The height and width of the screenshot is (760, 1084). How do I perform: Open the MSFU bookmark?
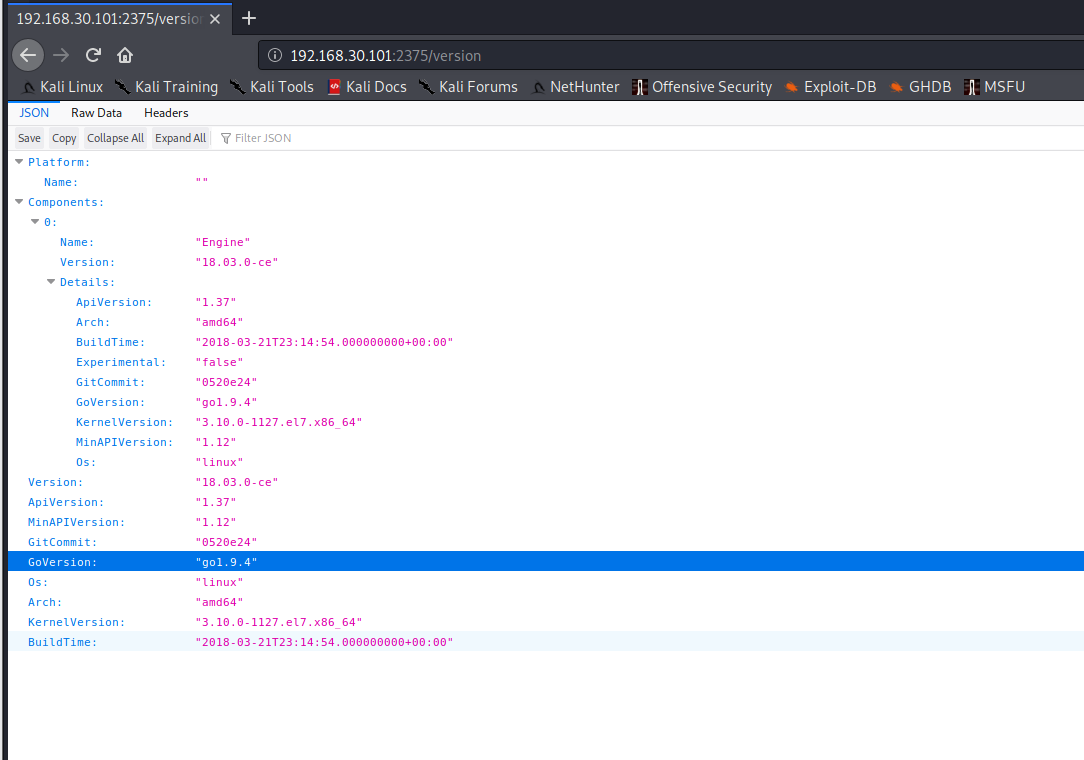pos(995,87)
